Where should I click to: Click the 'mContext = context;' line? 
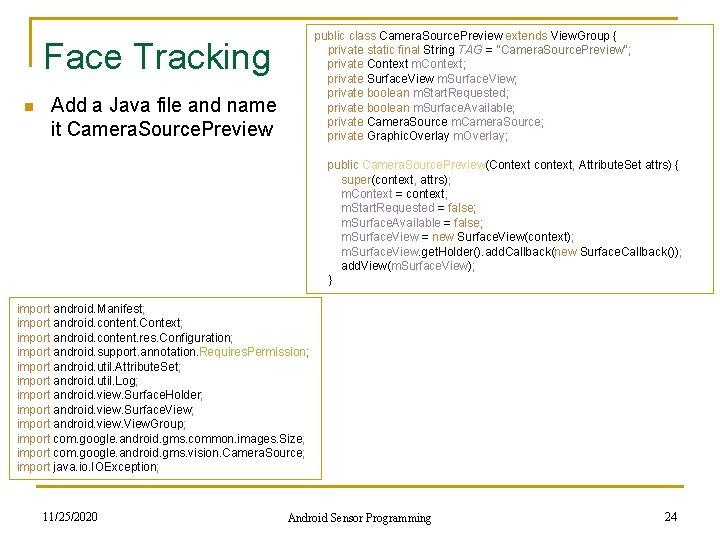pyautogui.click(x=394, y=194)
